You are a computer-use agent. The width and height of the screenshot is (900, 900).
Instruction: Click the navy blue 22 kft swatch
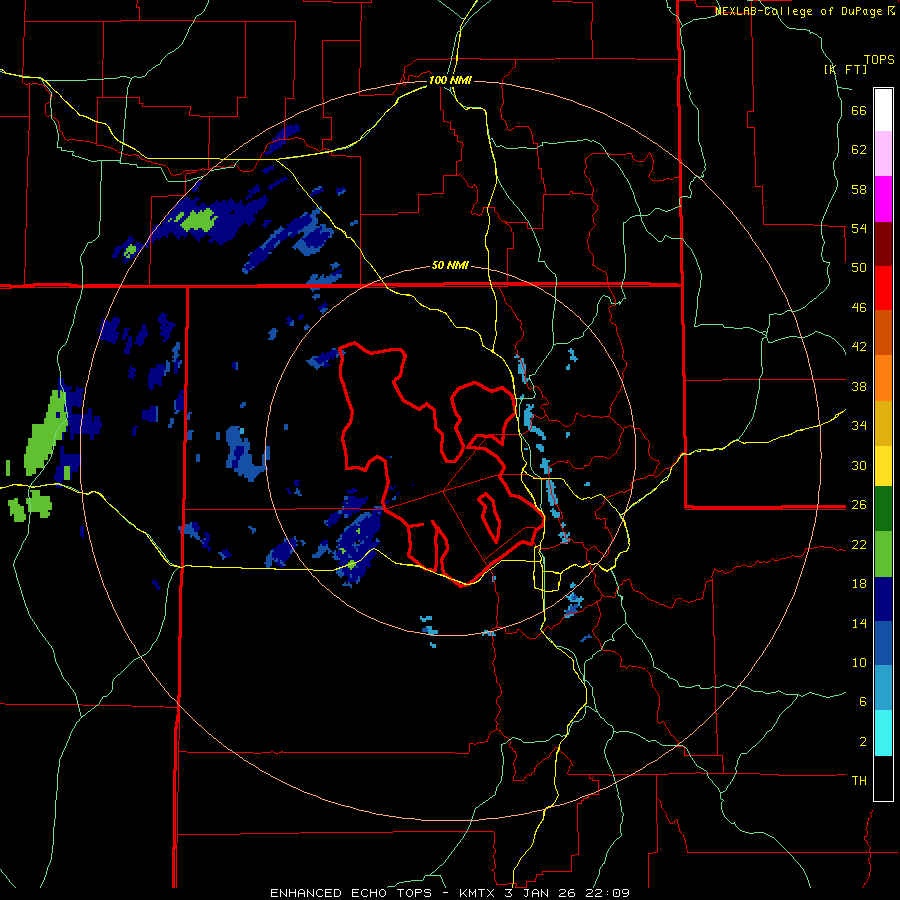[x=883, y=599]
